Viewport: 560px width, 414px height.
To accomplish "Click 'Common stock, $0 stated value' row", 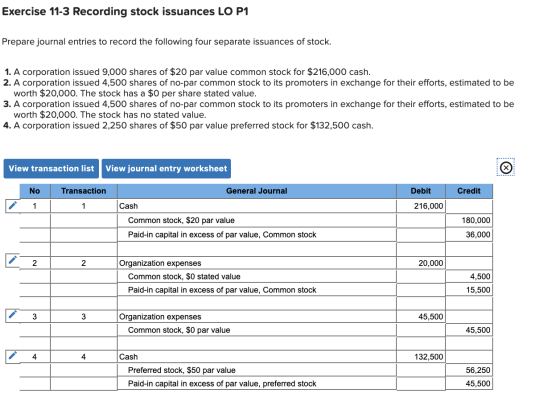I will 257,276.
